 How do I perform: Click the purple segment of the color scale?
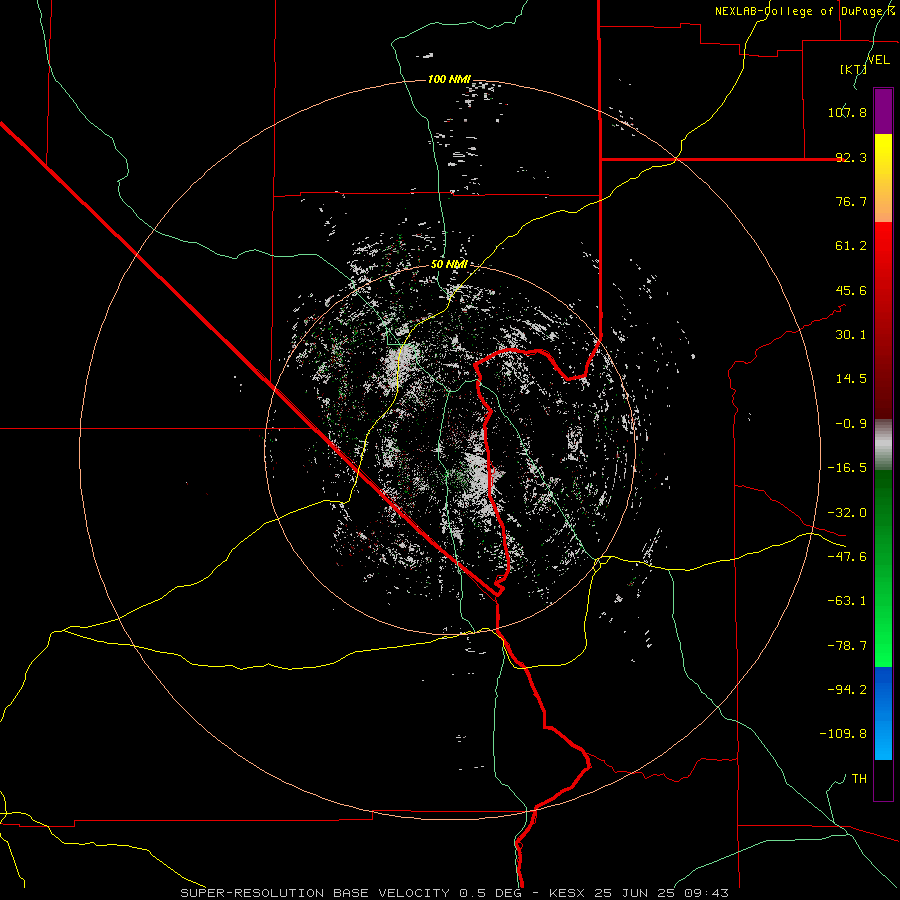(883, 111)
